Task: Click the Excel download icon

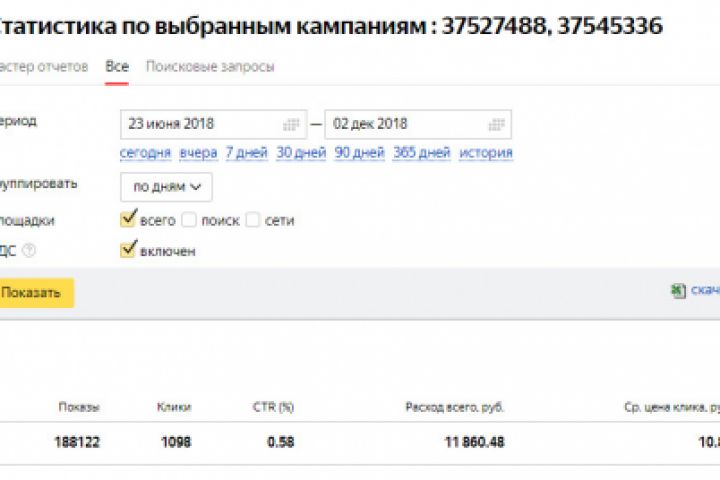Action: point(678,291)
